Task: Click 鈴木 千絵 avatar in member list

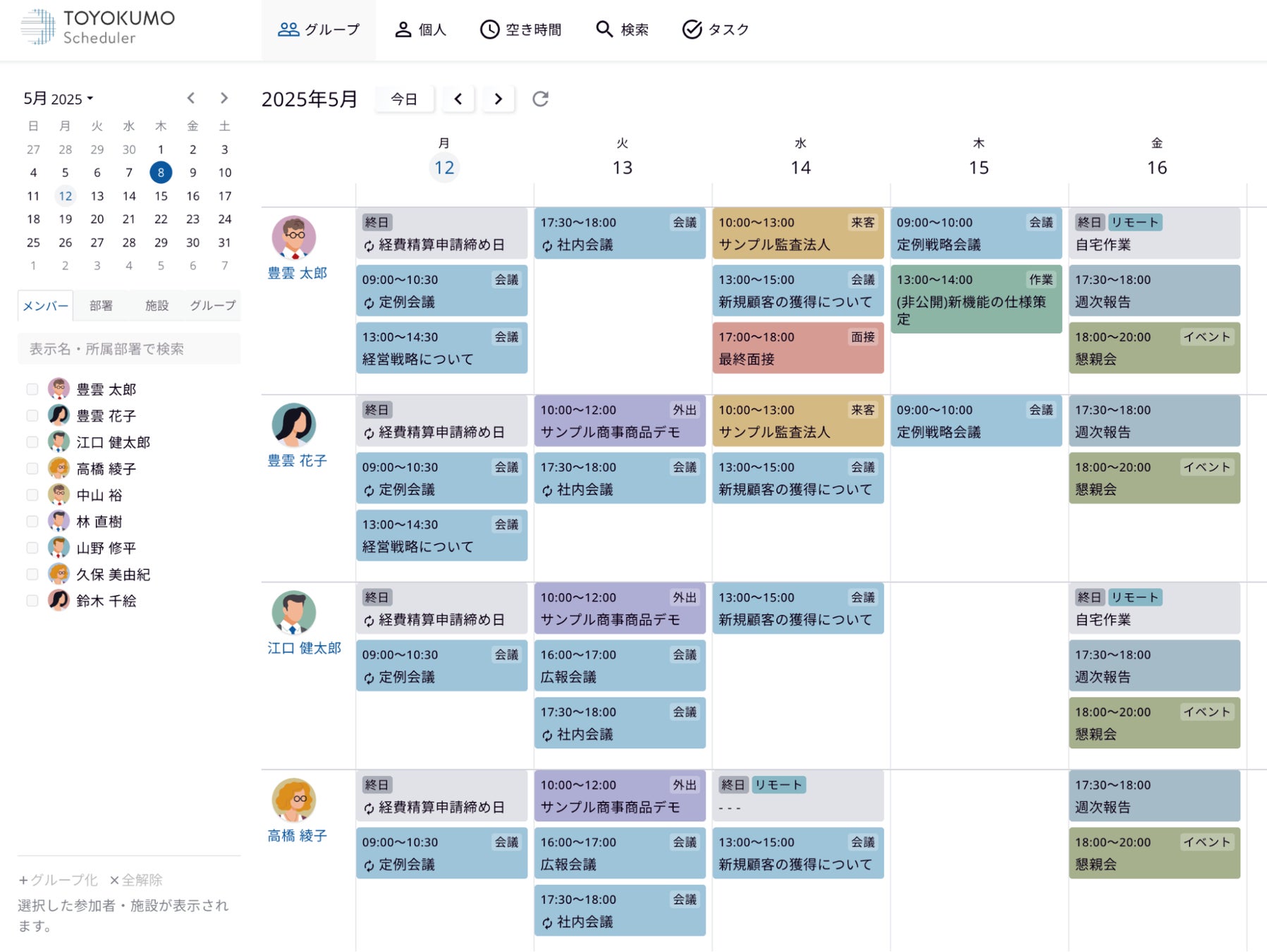Action: [x=59, y=600]
